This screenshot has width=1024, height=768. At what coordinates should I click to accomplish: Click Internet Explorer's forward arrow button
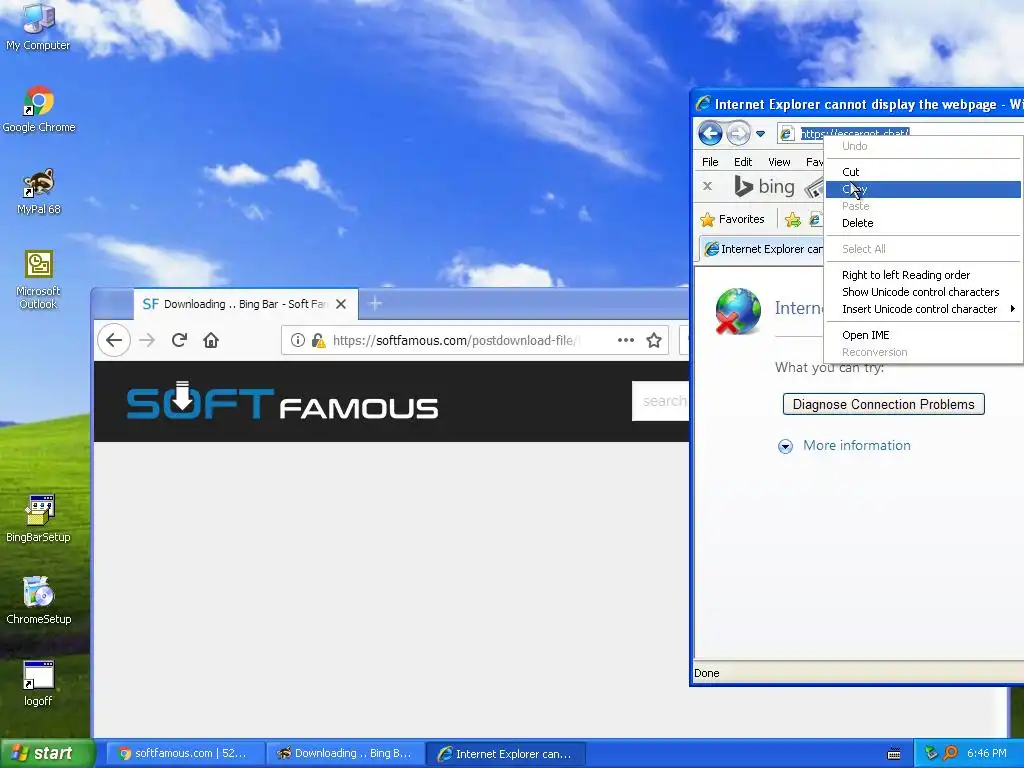click(738, 133)
